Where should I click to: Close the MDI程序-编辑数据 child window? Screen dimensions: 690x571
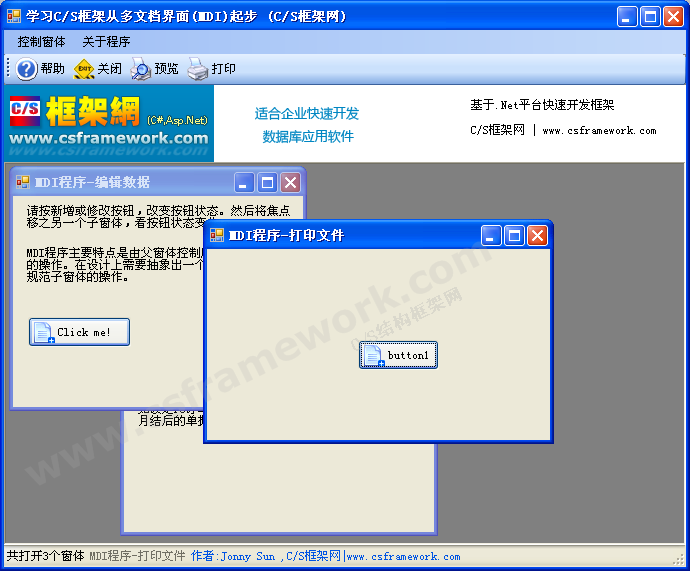pos(290,182)
